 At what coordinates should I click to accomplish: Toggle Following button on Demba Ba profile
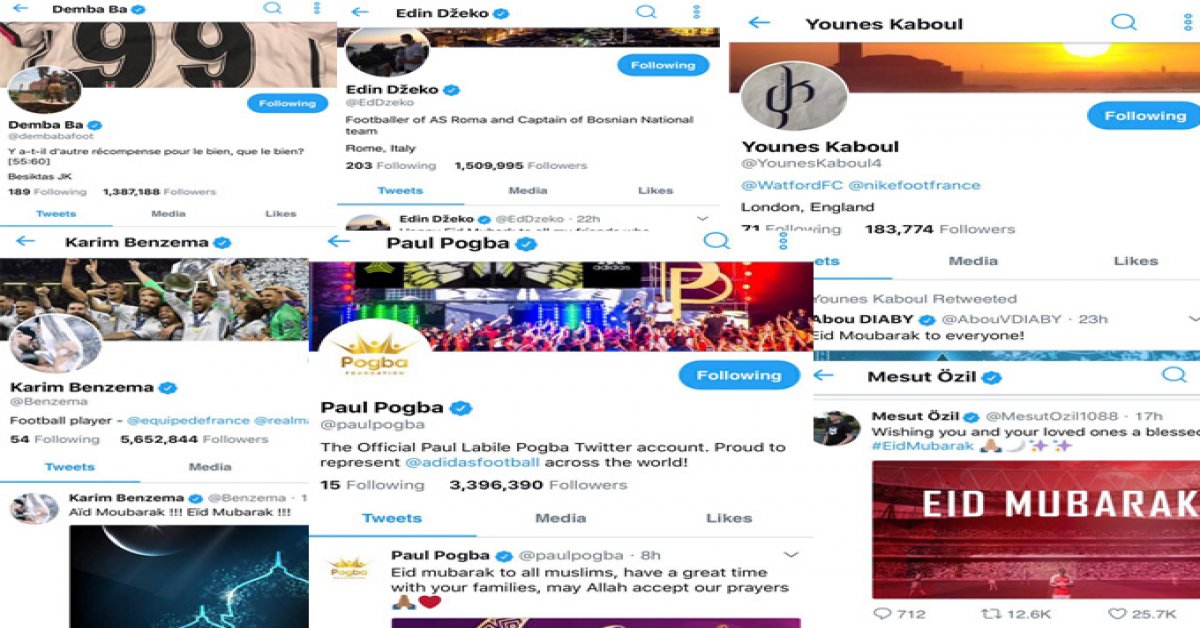[x=287, y=103]
